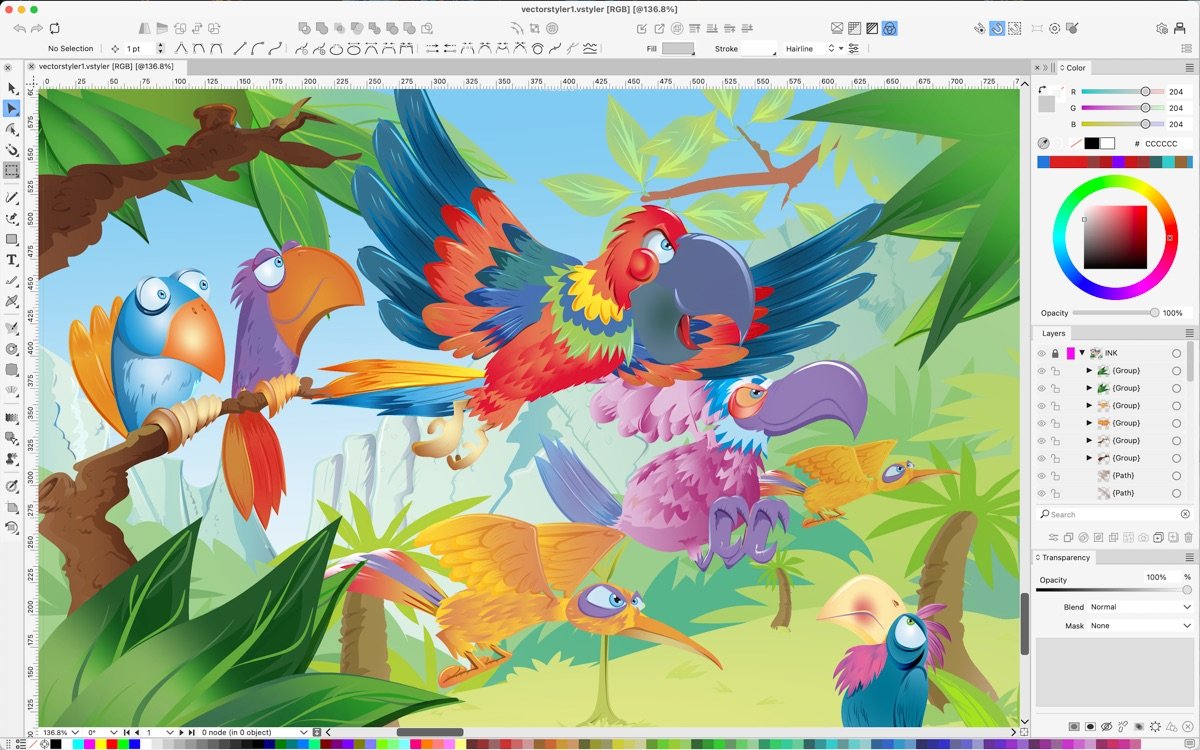
Task: Collapse the INK layer triangle
Action: (1082, 353)
